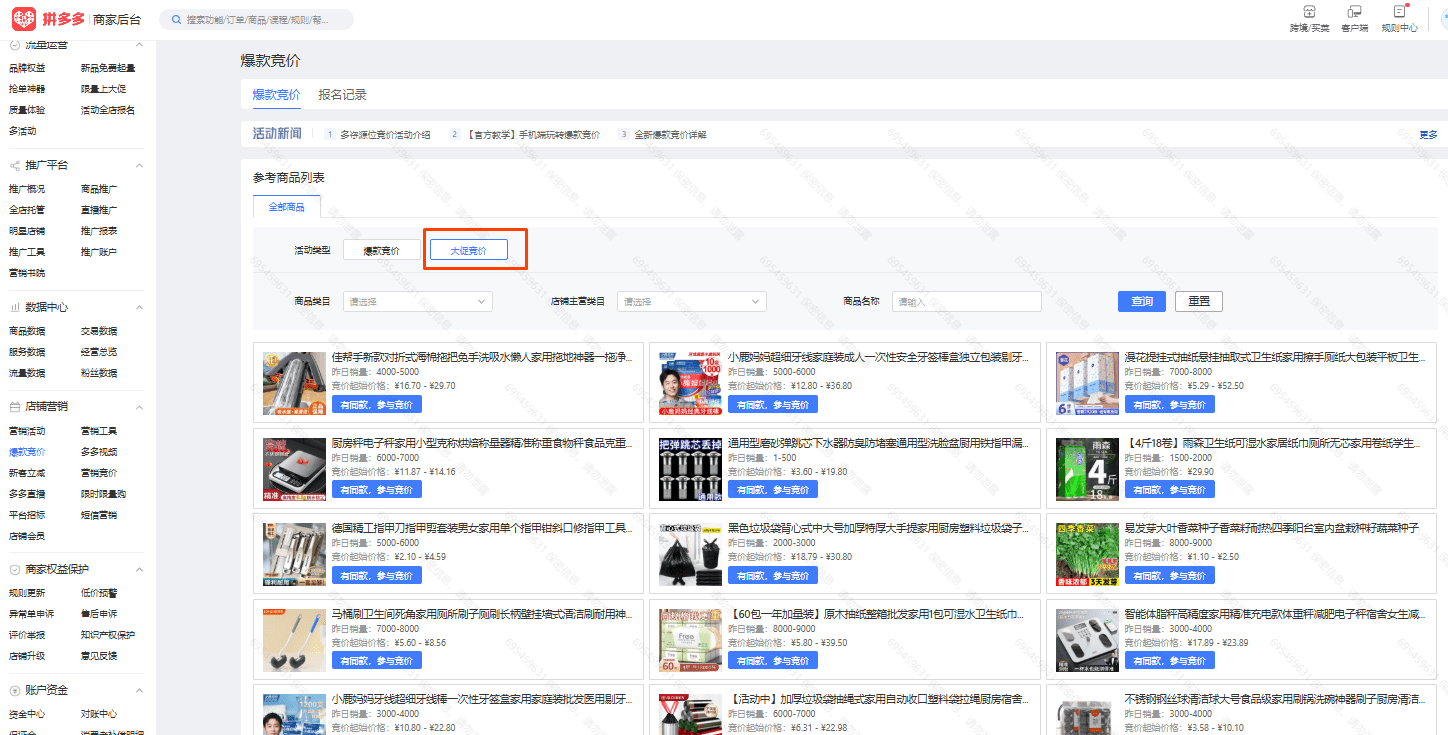Click the 数据中心 bar chart icon
The image size is (1448, 735).
pyautogui.click(x=15, y=307)
